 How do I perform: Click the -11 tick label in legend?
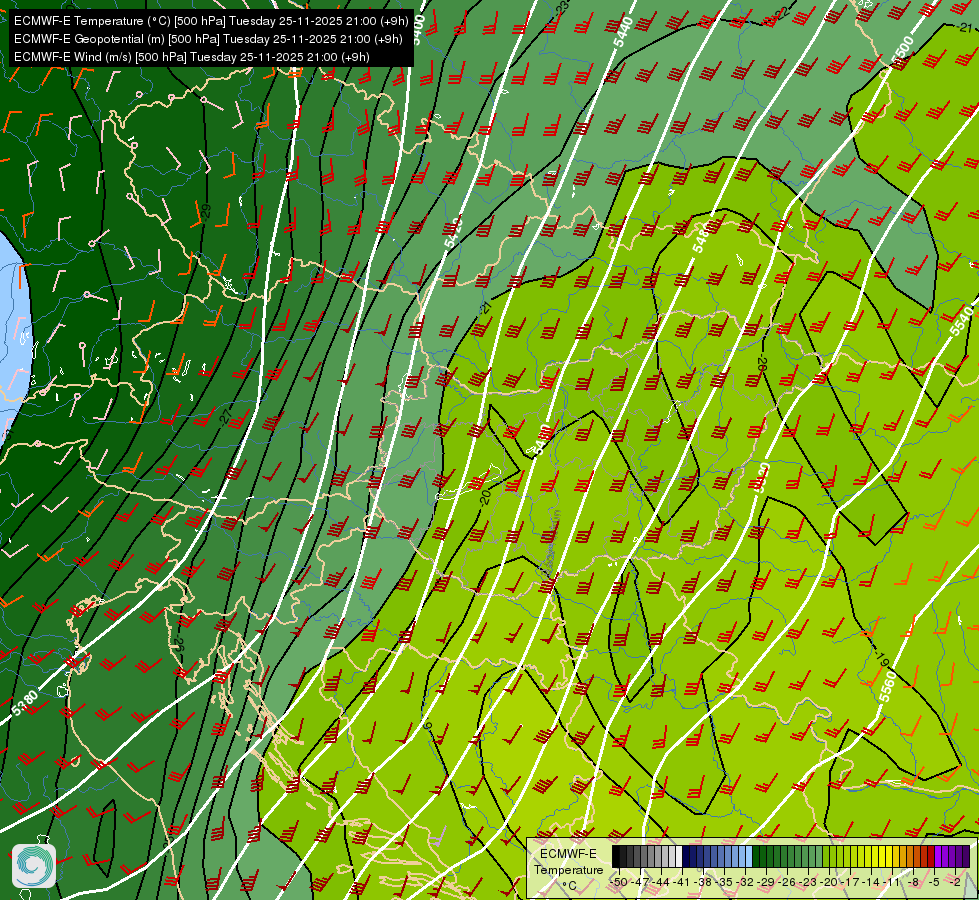[x=892, y=882]
